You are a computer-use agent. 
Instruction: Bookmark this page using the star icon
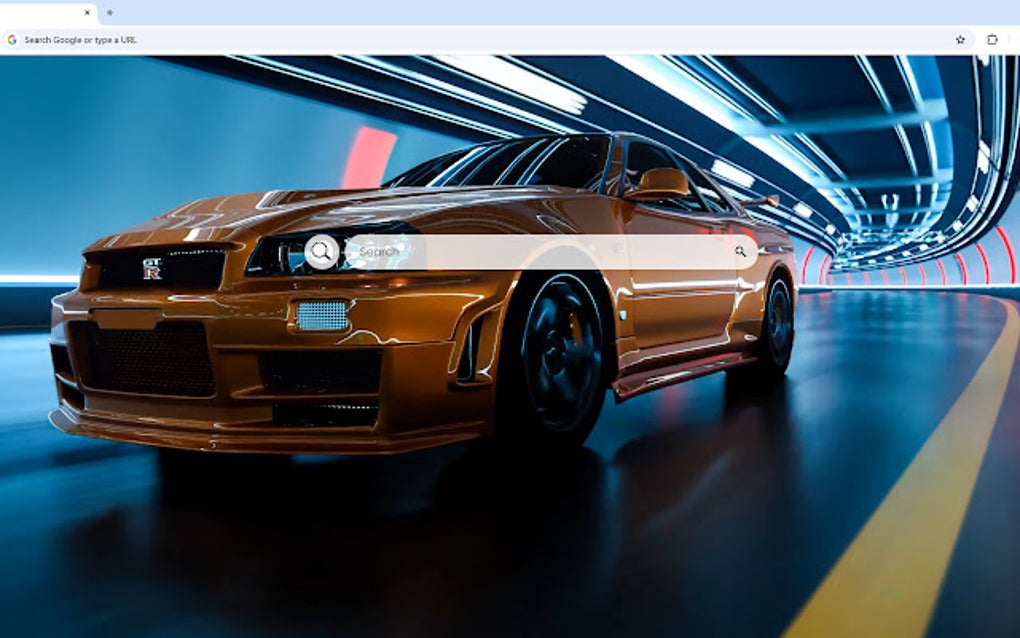[x=959, y=40]
